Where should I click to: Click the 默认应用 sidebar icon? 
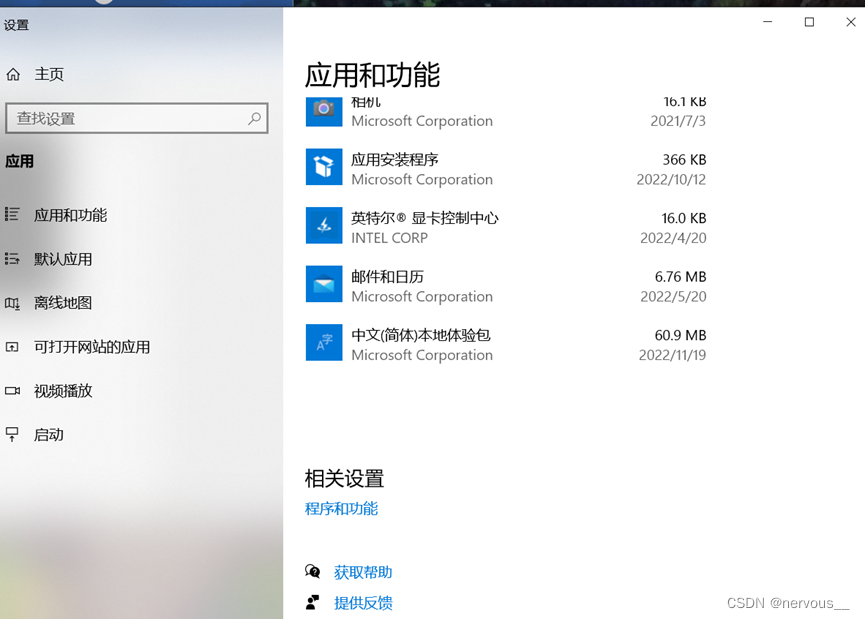12,258
